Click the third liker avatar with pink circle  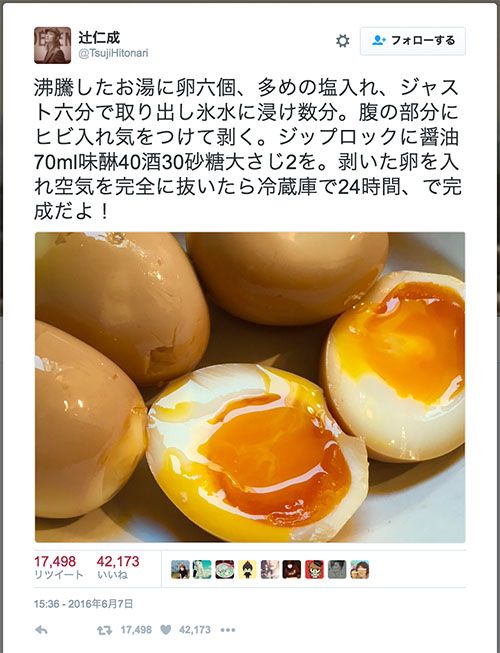[x=225, y=569]
